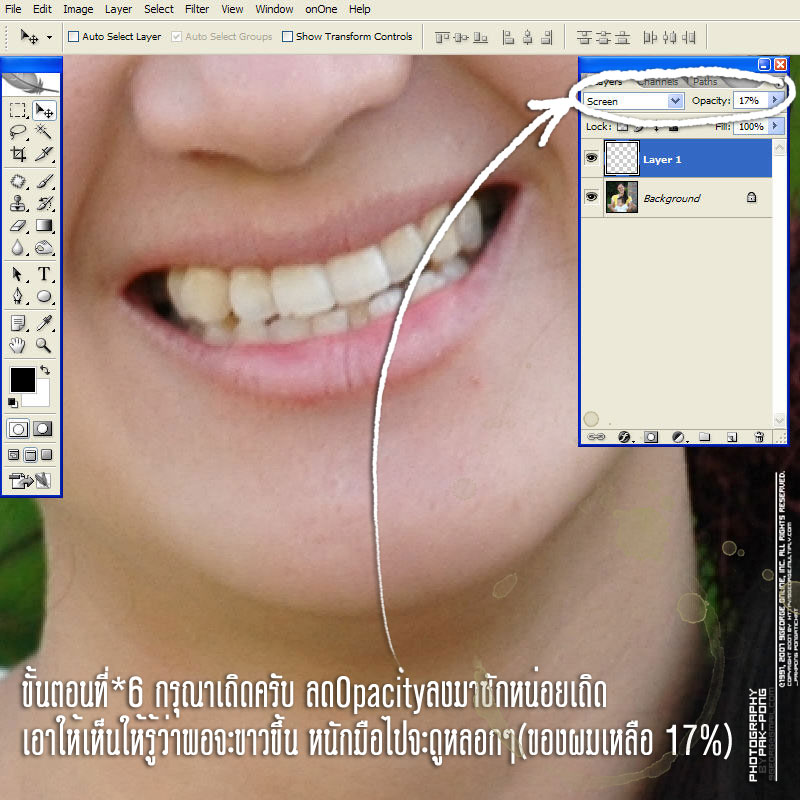Open the Select menu
800x800 pixels.
pyautogui.click(x=159, y=9)
